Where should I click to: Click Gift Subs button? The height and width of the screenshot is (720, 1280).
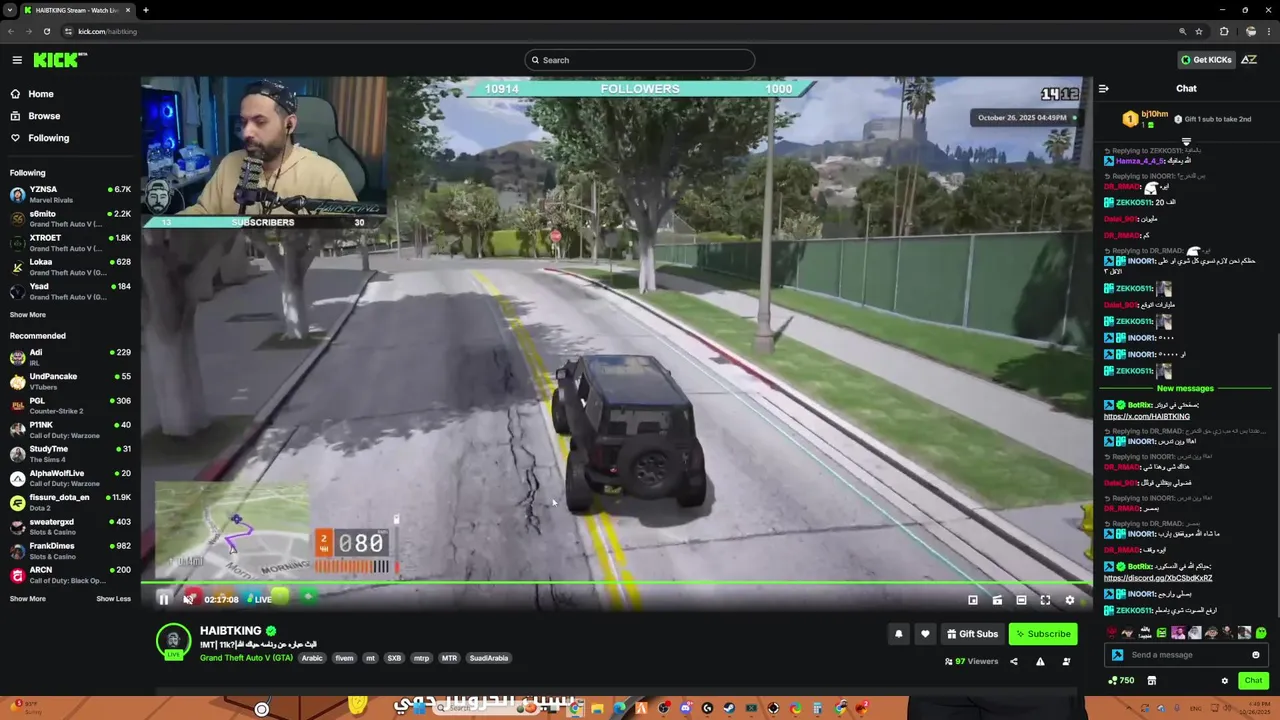973,633
